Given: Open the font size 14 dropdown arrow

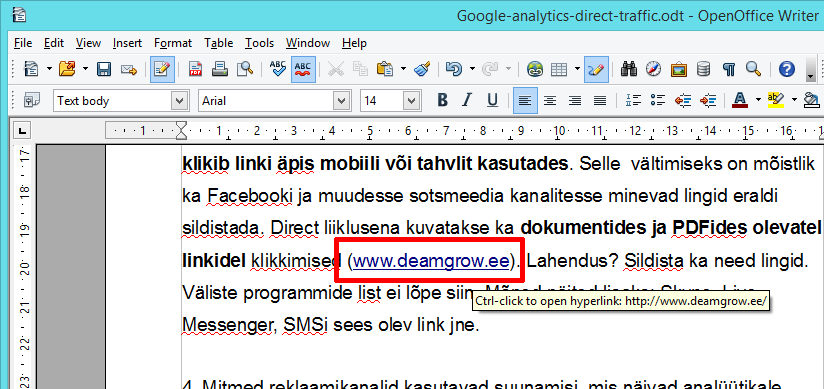Looking at the screenshot, I should point(411,100).
